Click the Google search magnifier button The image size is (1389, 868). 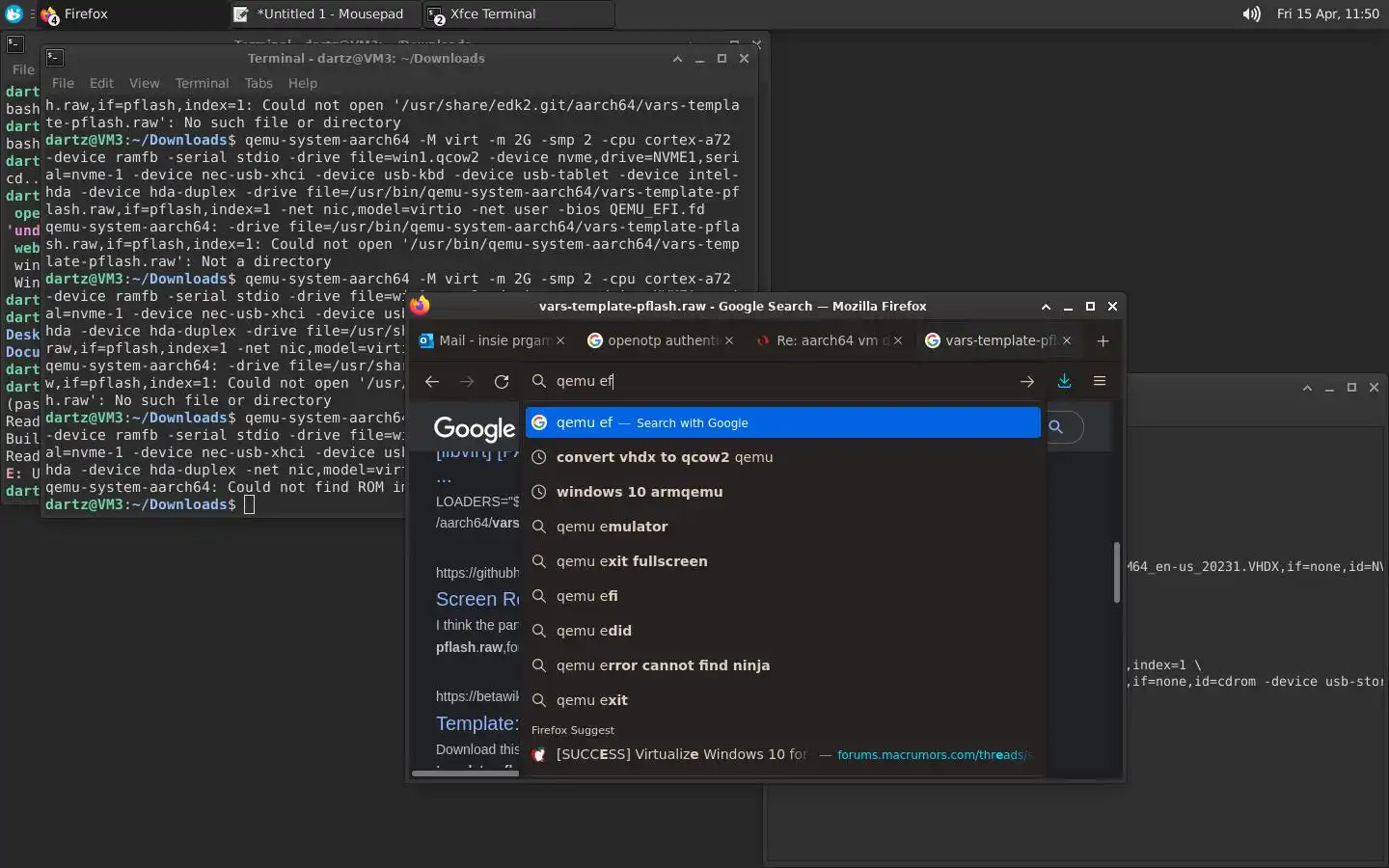1056,427
